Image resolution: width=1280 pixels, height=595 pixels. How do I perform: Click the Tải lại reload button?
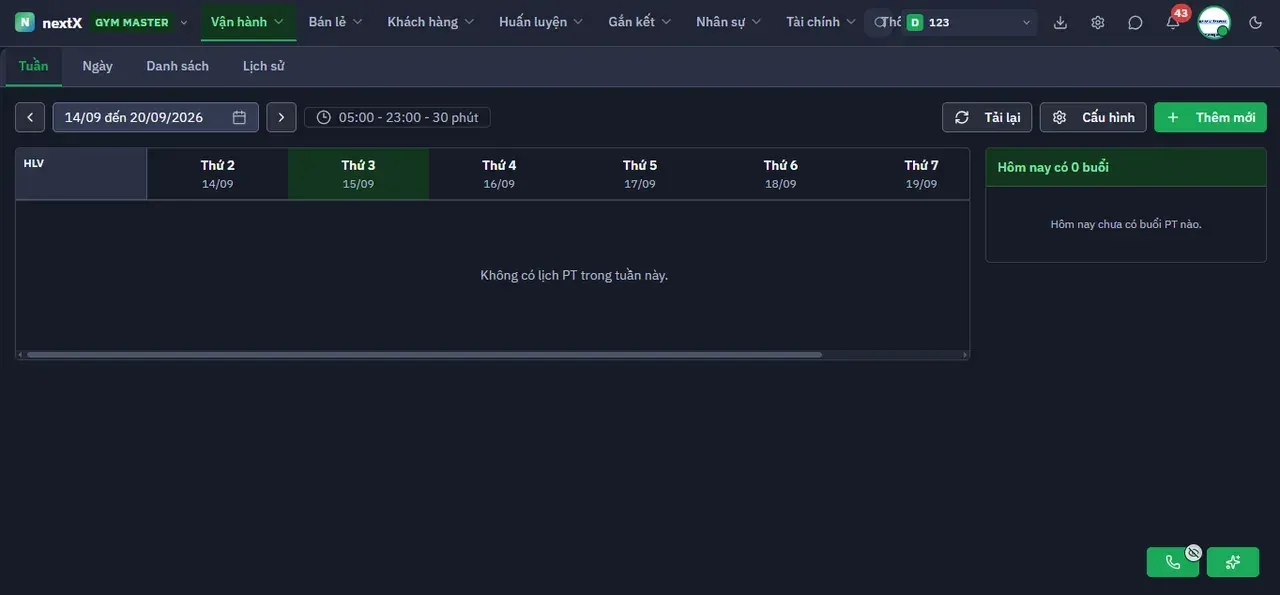coord(987,117)
